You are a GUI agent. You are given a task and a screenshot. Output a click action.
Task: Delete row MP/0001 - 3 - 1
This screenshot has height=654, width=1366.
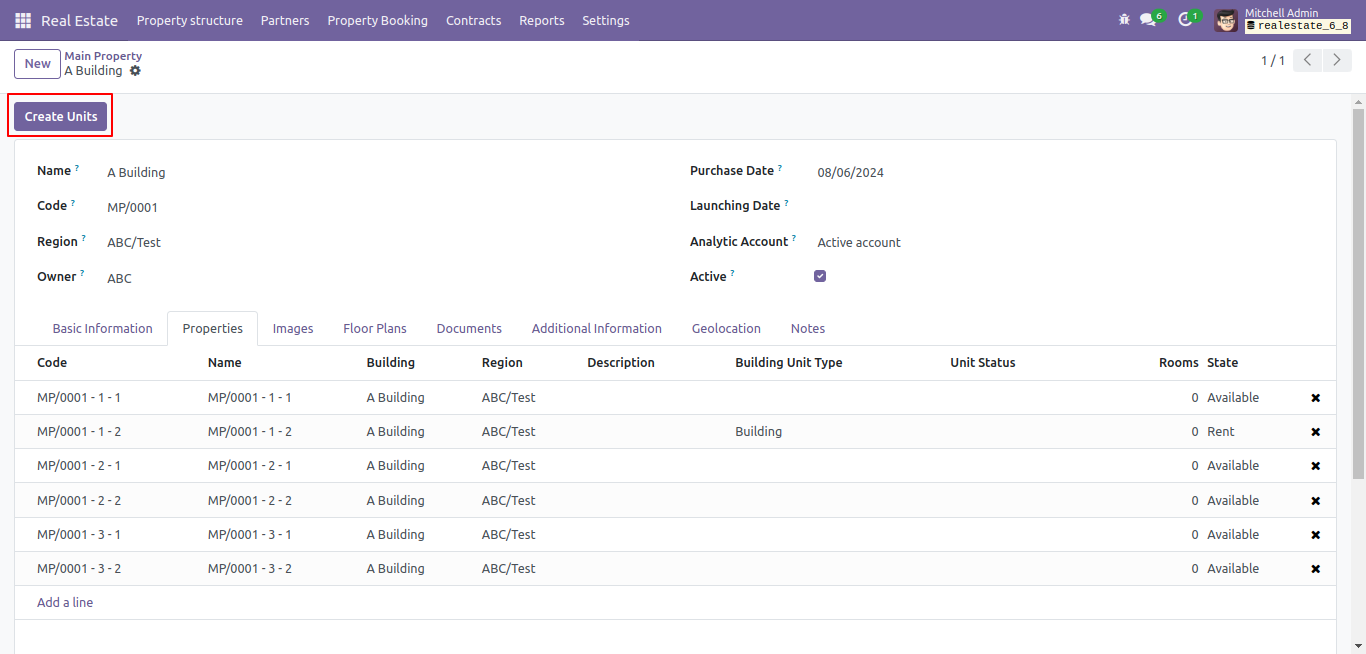[x=1316, y=535]
